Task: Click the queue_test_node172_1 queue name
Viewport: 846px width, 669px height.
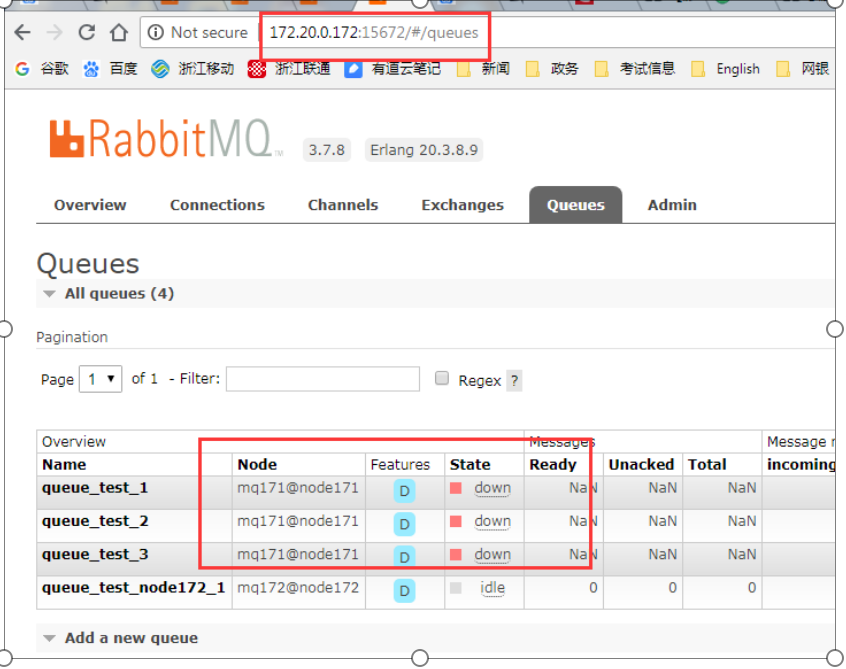Action: (x=132, y=589)
